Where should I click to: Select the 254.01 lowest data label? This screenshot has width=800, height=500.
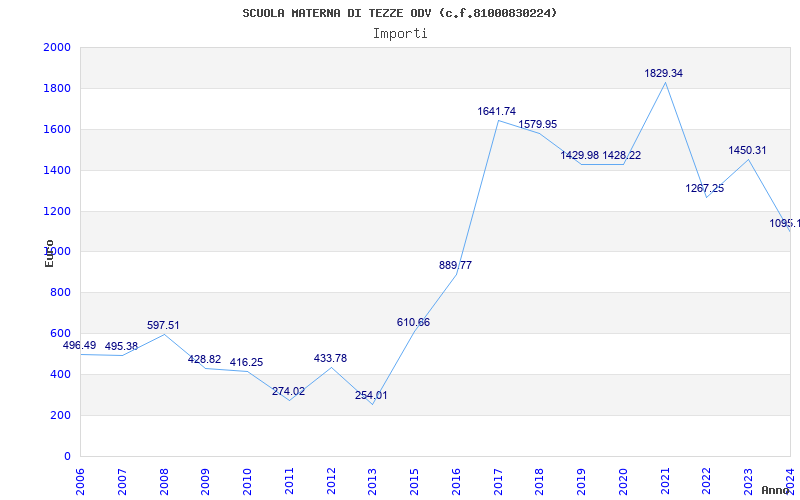[371, 395]
